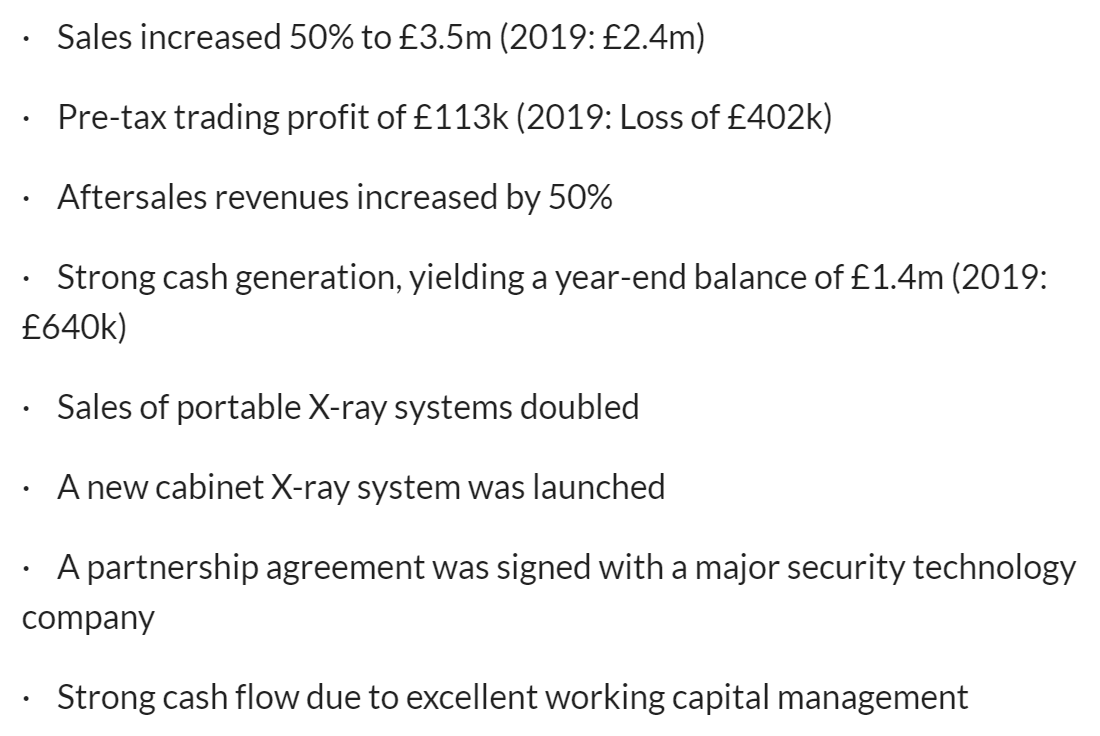Viewport: 1100px width, 736px height.
Task: Click 'A new cabinet X-ray system was launched'
Action: (361, 488)
